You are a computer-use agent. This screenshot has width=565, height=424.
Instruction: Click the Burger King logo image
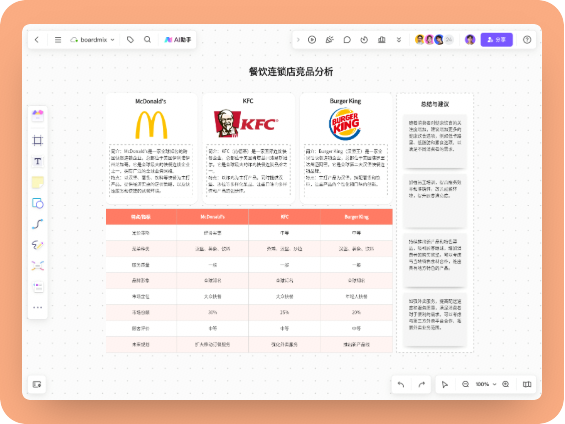345,124
